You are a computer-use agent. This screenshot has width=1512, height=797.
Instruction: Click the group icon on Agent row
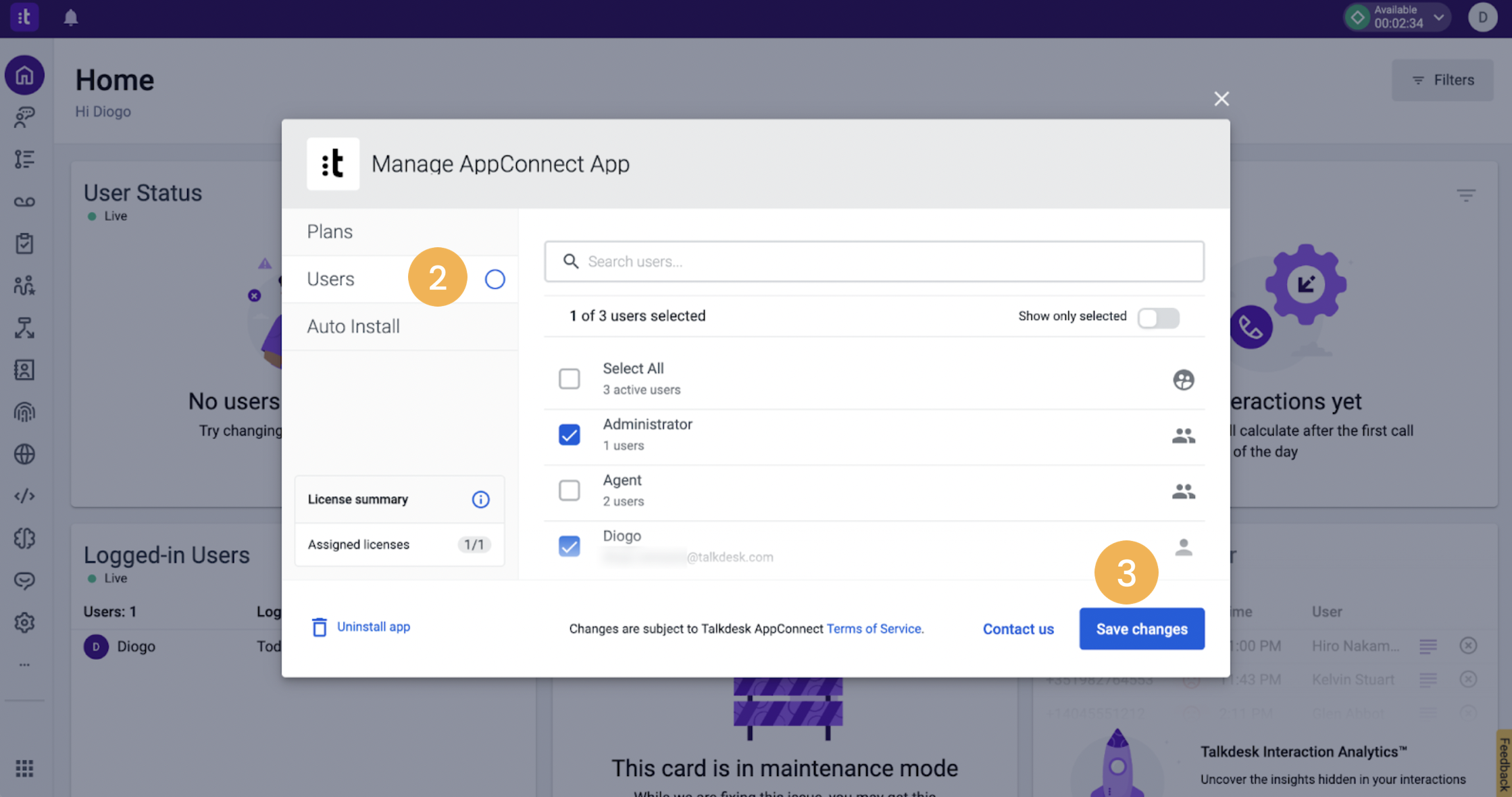point(1183,491)
